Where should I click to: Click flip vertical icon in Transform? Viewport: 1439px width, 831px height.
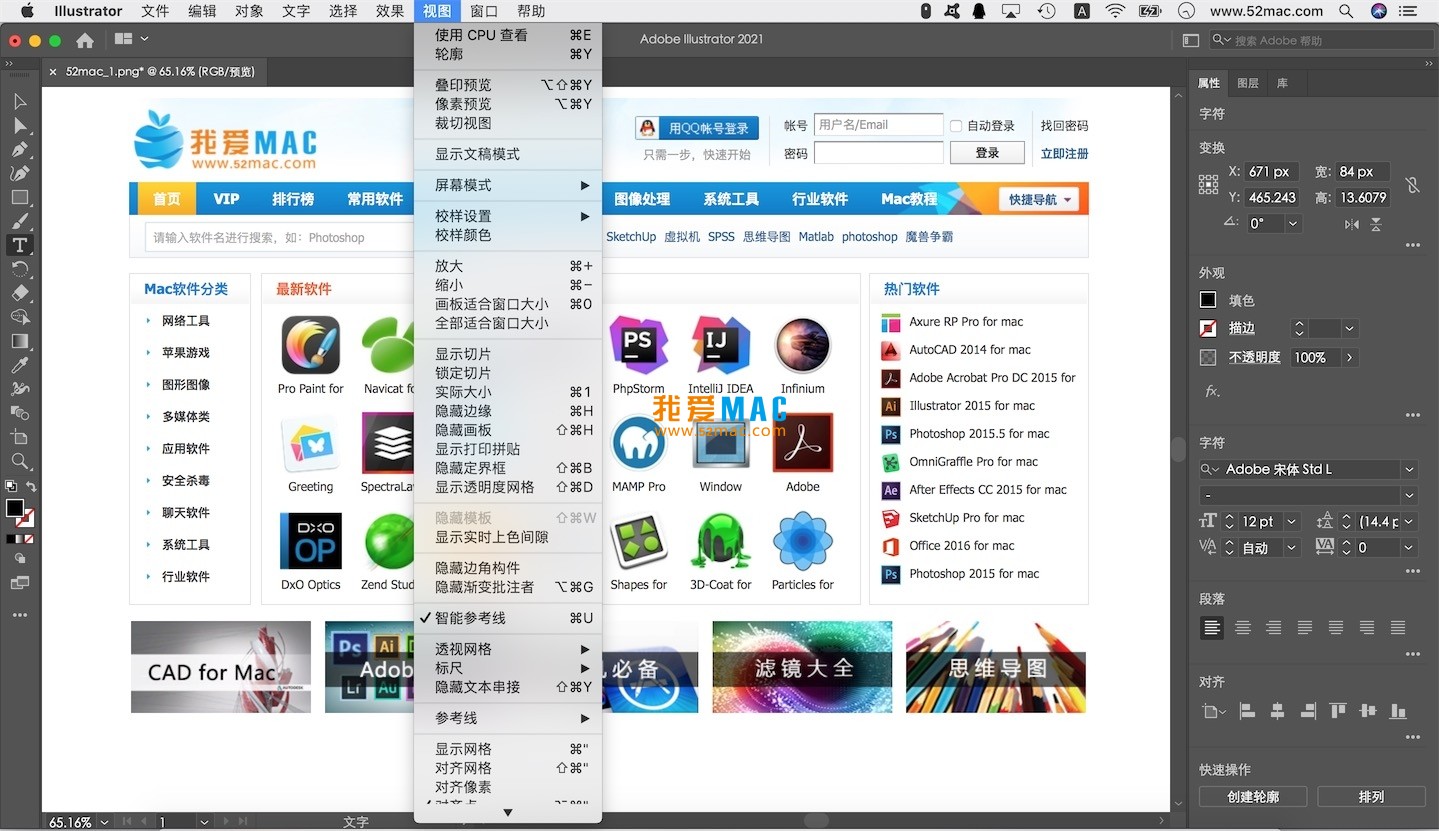(x=1376, y=224)
